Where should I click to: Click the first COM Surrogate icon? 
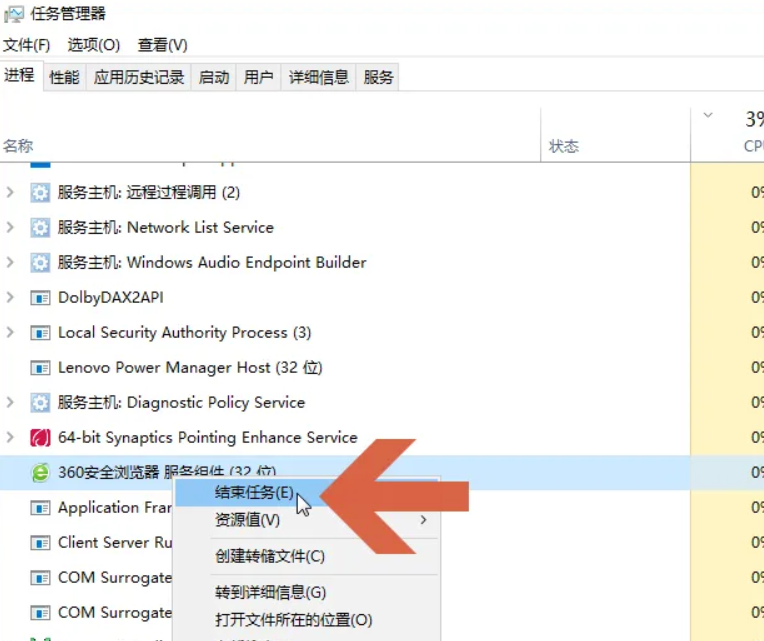pyautogui.click(x=40, y=578)
